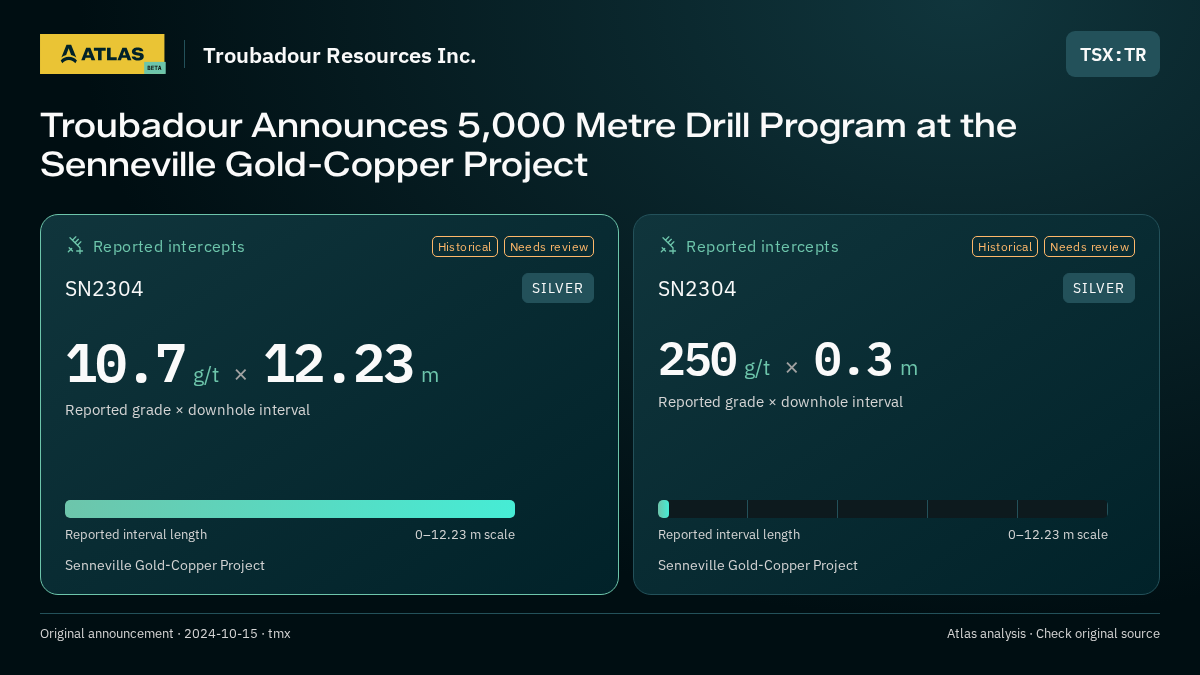Click the Atlas beta logo
This screenshot has height=675, width=1200.
(x=102, y=54)
